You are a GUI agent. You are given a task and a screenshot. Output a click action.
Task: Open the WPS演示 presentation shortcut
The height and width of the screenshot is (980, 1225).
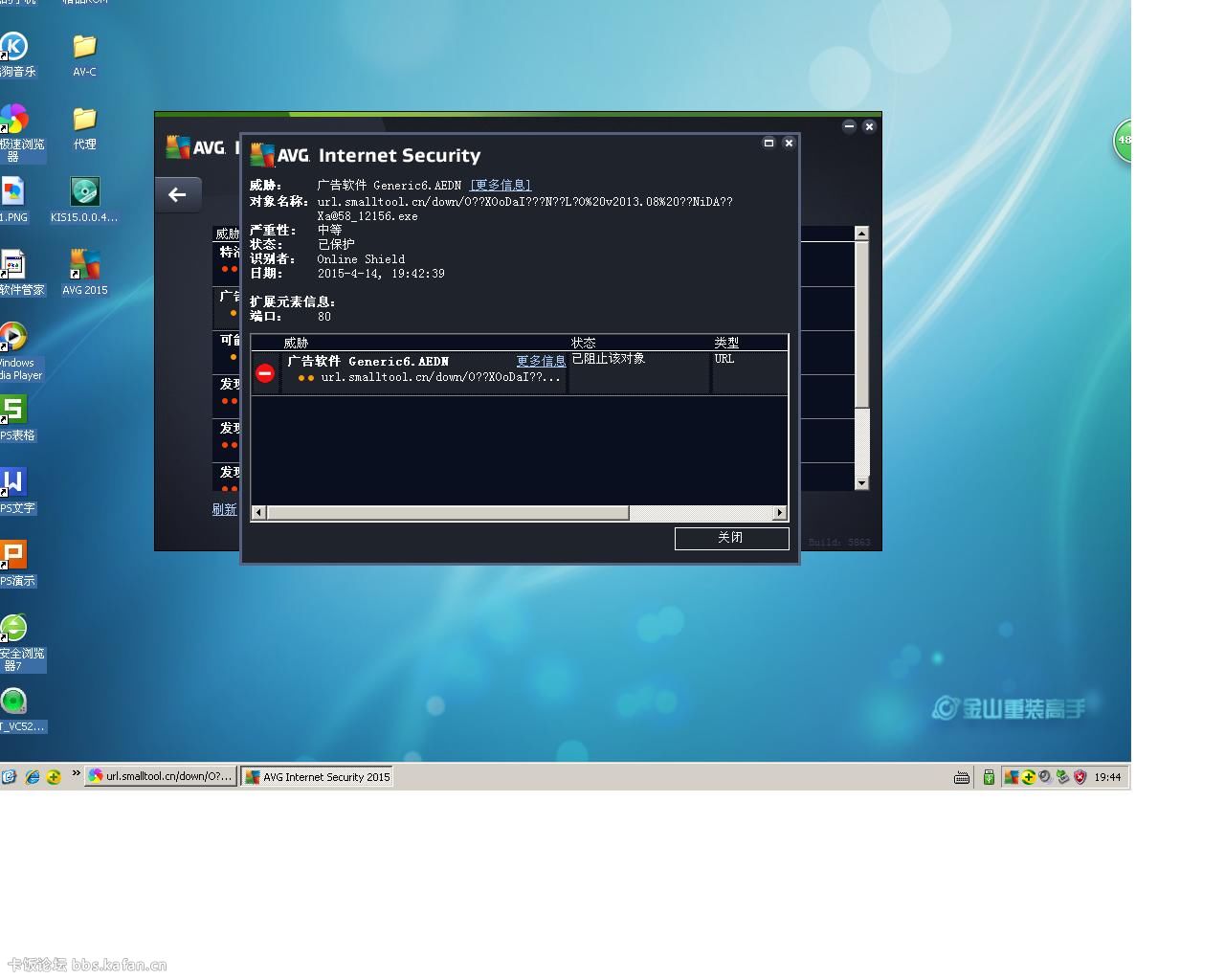coord(17,563)
